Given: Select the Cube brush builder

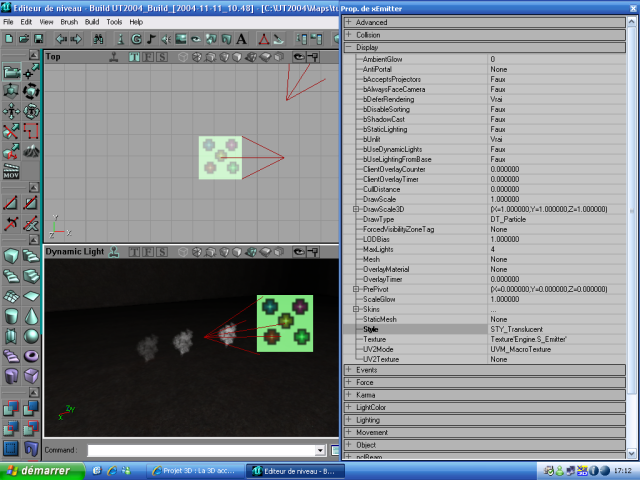Looking at the screenshot, I should pos(11,257).
